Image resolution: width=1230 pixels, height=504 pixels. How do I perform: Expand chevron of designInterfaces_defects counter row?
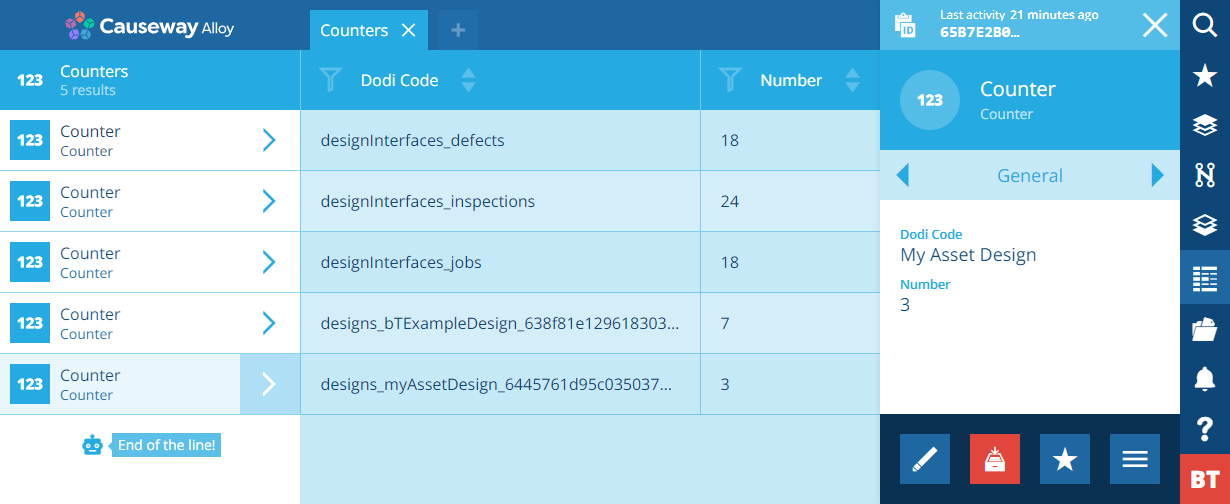click(268, 140)
